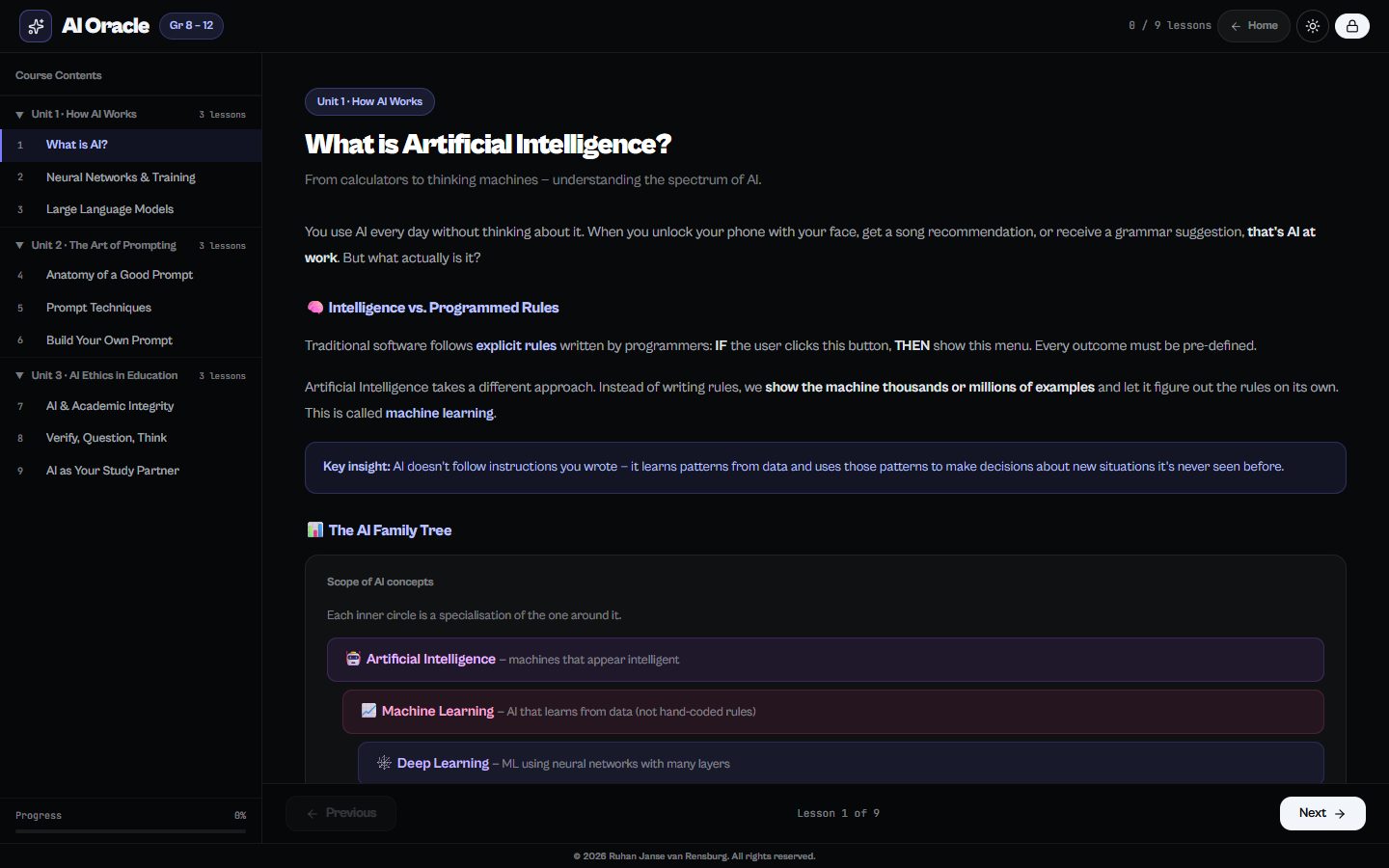
Task: Open the Large Language Models lesson
Action: point(130,209)
